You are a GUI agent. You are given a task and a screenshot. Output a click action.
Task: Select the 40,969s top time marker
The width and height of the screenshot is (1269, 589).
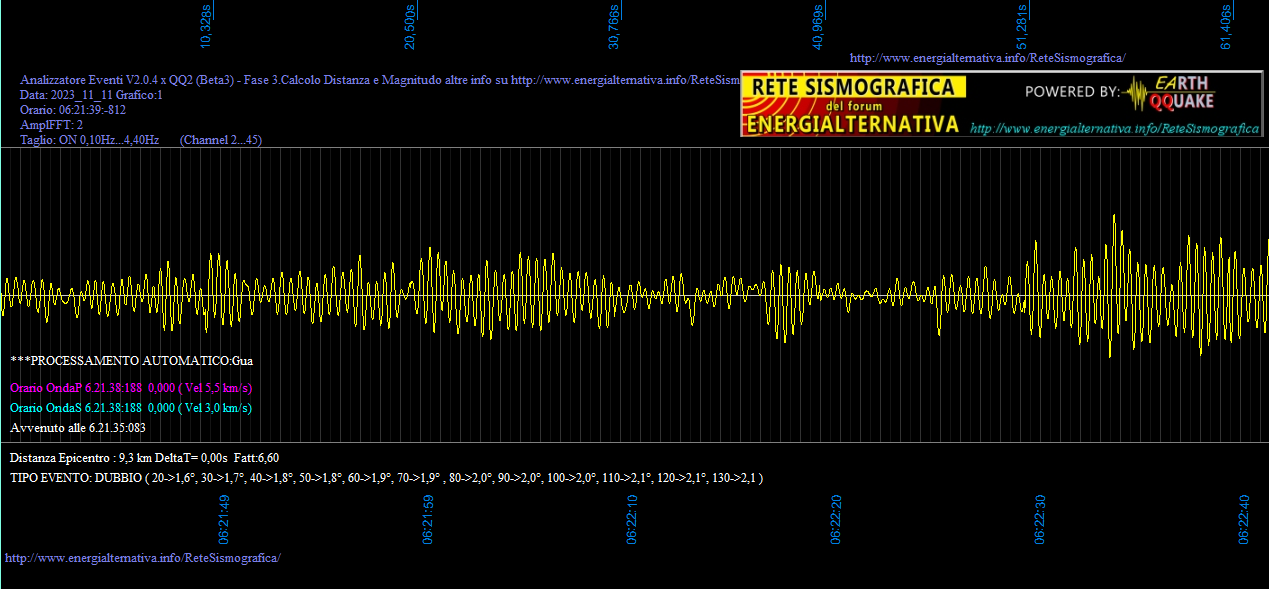point(818,26)
